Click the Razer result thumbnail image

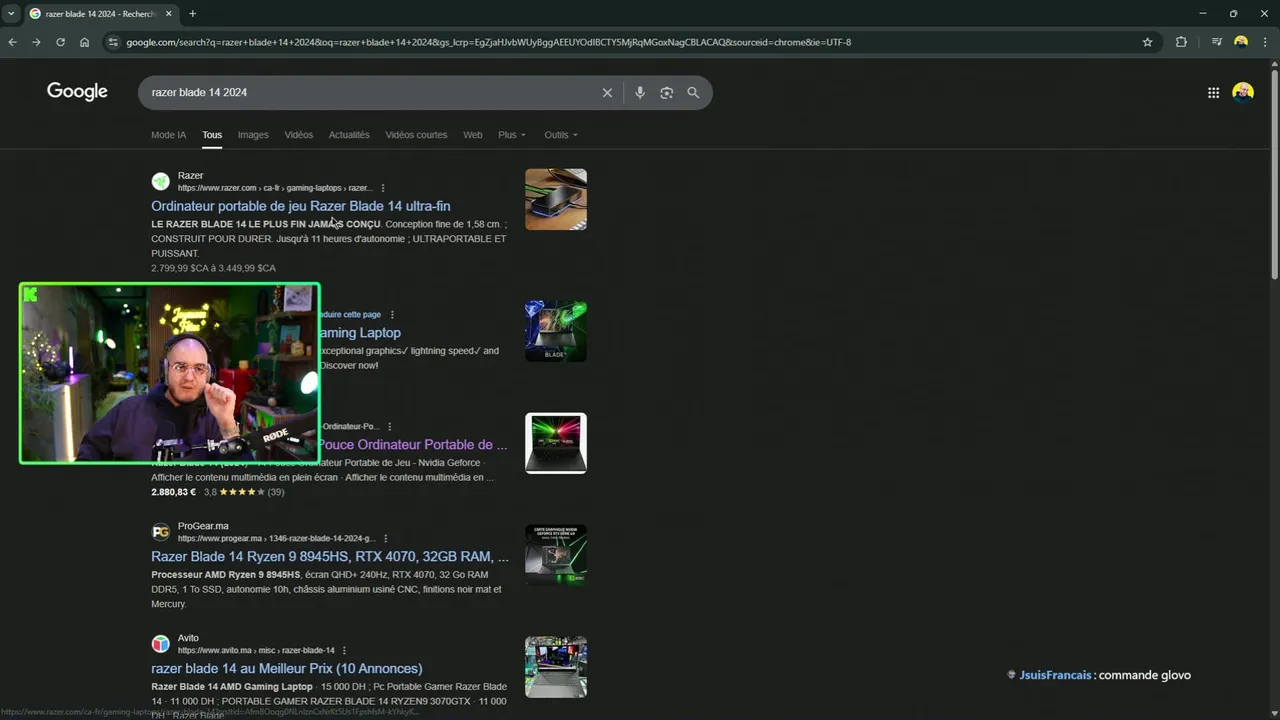pyautogui.click(x=556, y=199)
